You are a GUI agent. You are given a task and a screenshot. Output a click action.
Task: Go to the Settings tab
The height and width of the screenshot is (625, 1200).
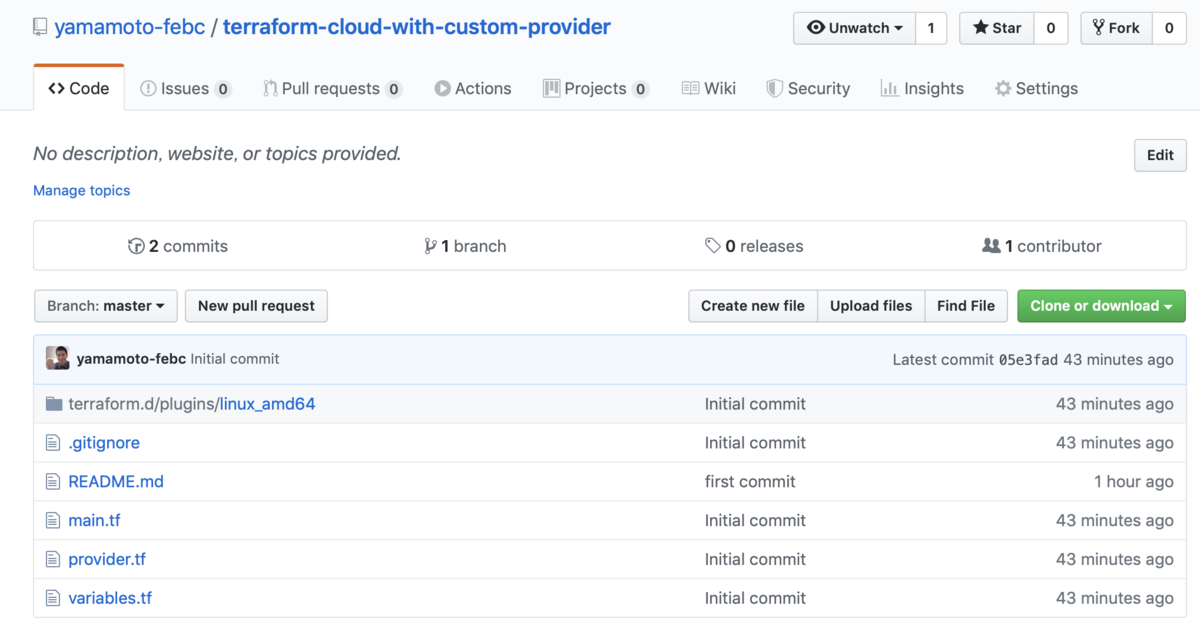coord(1036,88)
